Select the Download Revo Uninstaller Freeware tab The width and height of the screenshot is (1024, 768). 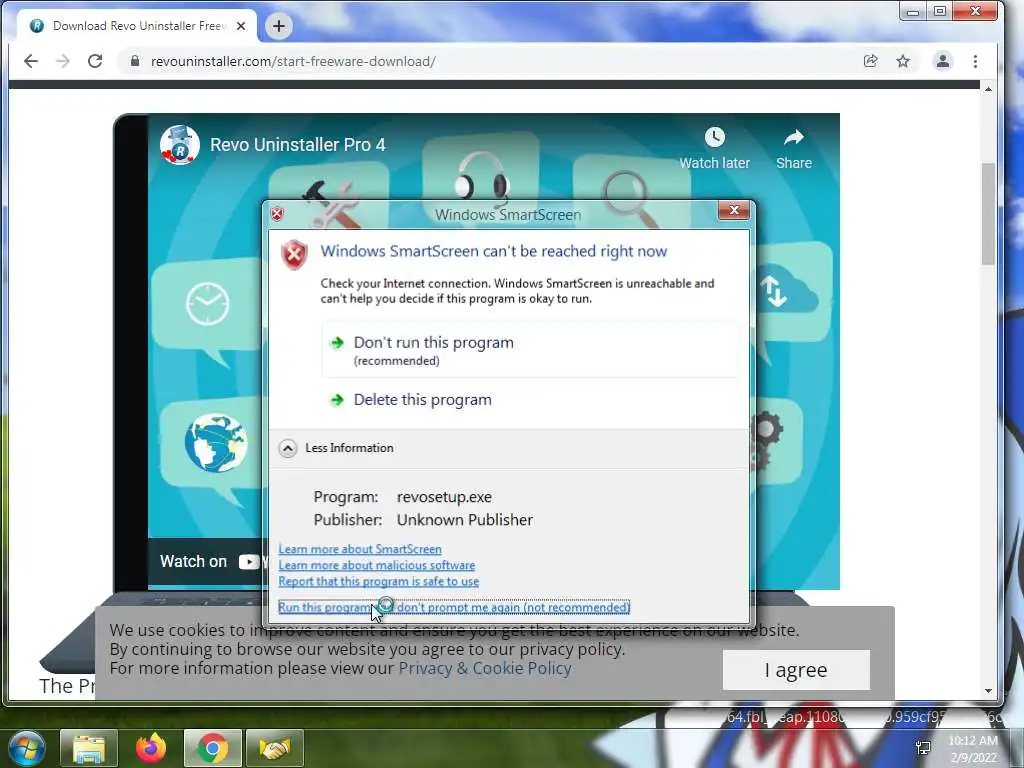[x=137, y=26]
